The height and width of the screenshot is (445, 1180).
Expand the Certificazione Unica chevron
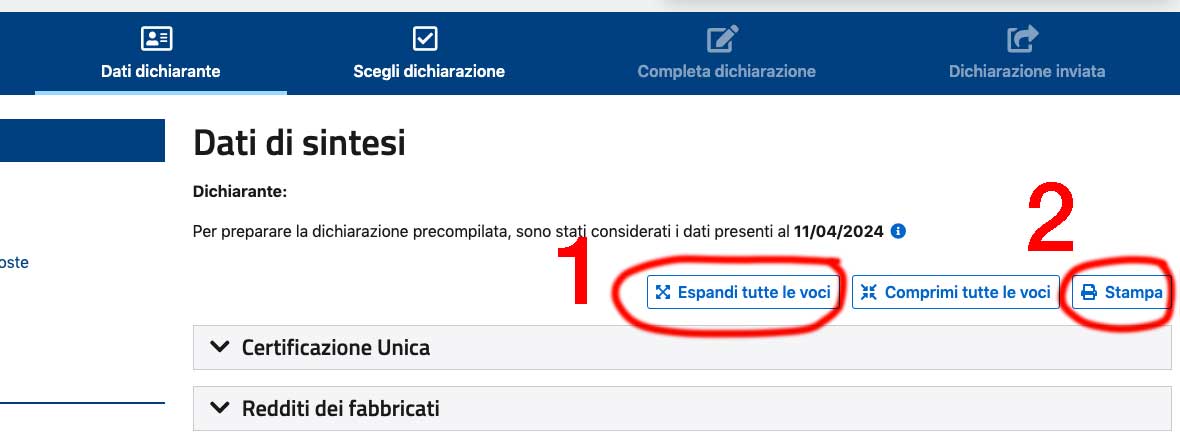[x=219, y=347]
